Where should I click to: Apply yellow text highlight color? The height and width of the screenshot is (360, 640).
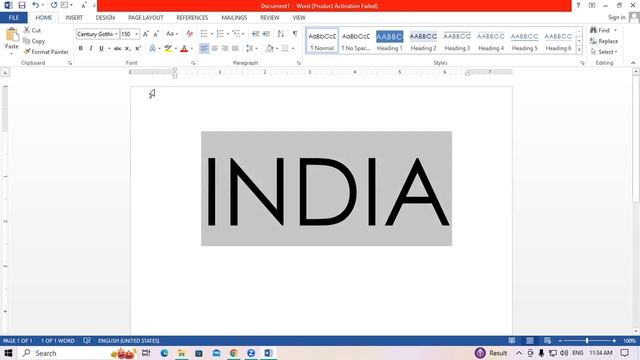168,49
